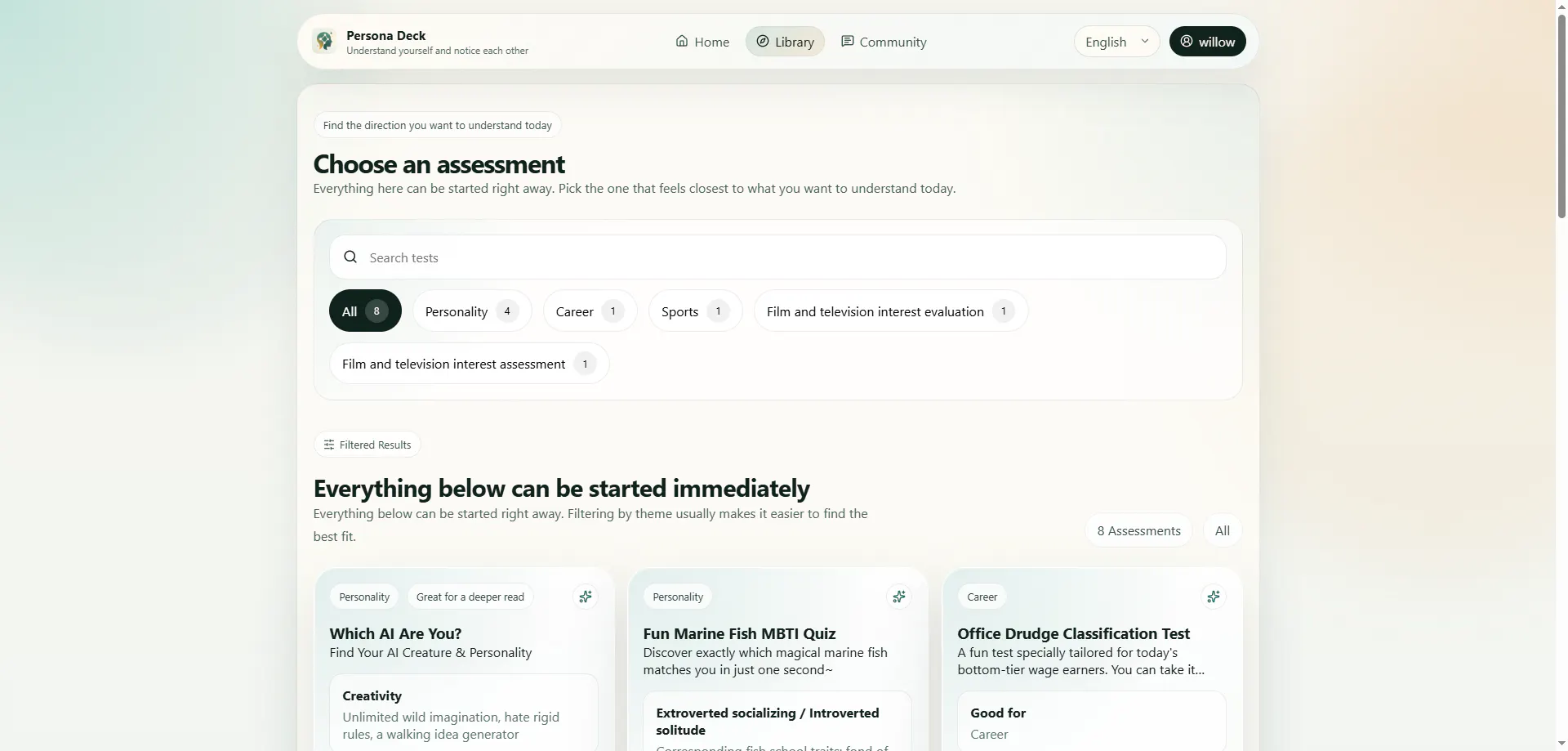Click sparkle icon on Which AI Are You card
Image resolution: width=1568 pixels, height=751 pixels.
pyautogui.click(x=586, y=597)
